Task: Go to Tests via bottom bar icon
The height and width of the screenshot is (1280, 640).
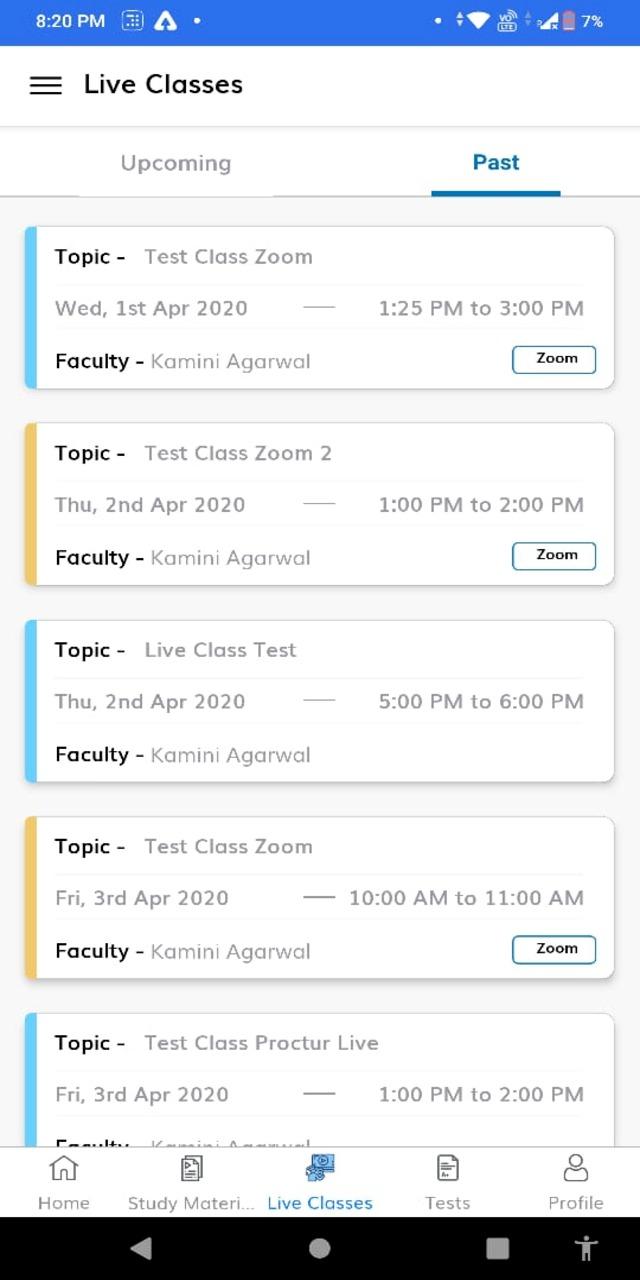Action: click(x=447, y=1168)
